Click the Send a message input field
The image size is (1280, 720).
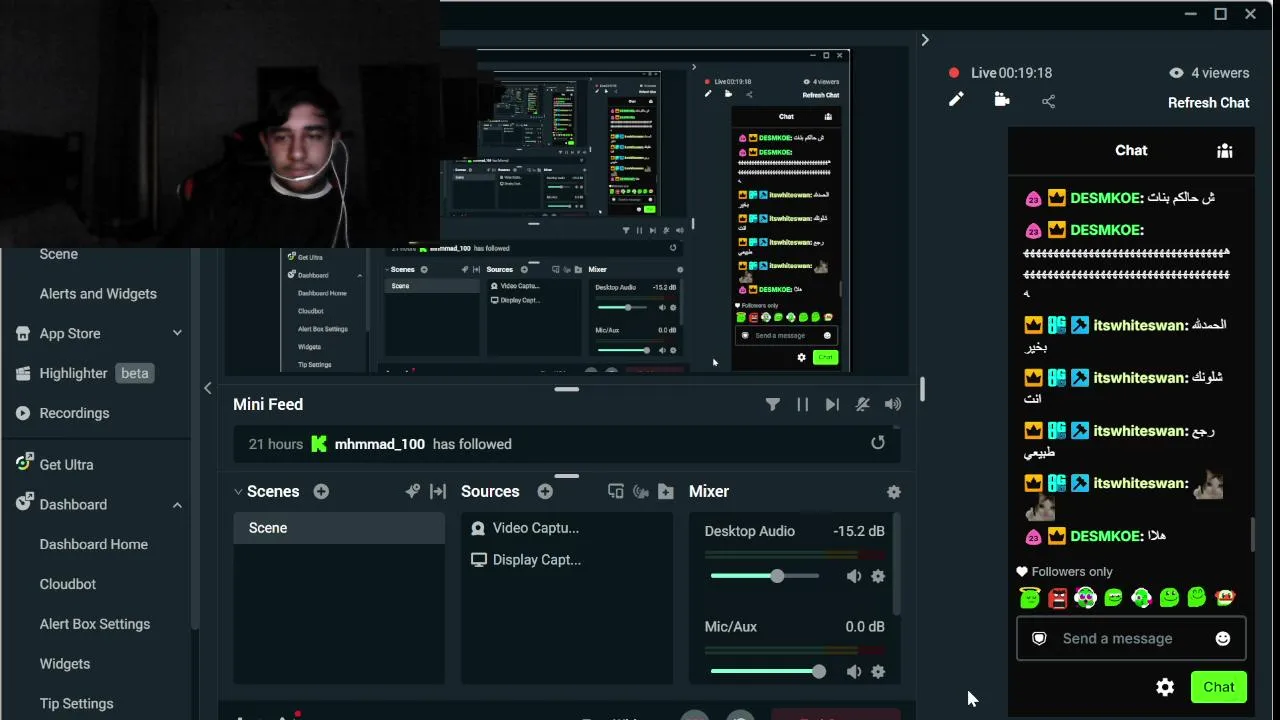pyautogui.click(x=1131, y=638)
